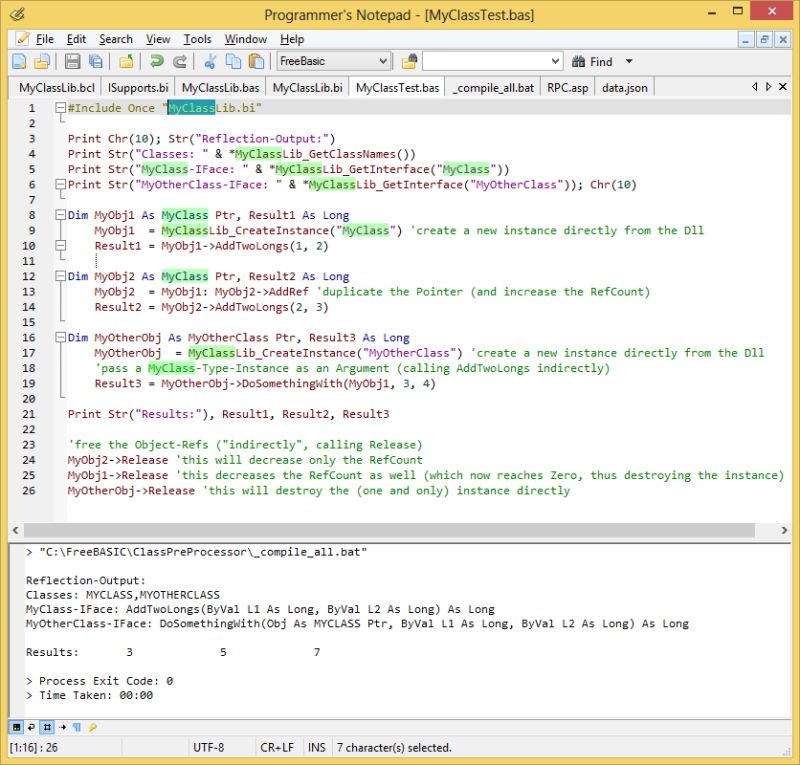Open the File menu

[x=44, y=39]
